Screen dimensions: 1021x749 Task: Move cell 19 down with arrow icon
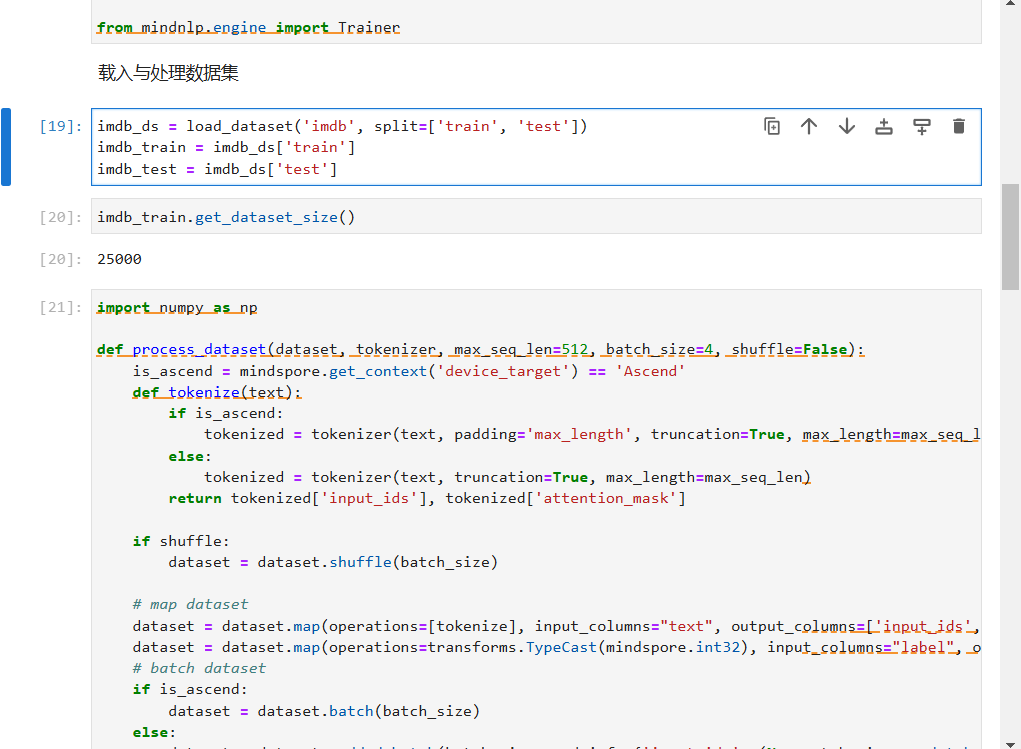[846, 126]
